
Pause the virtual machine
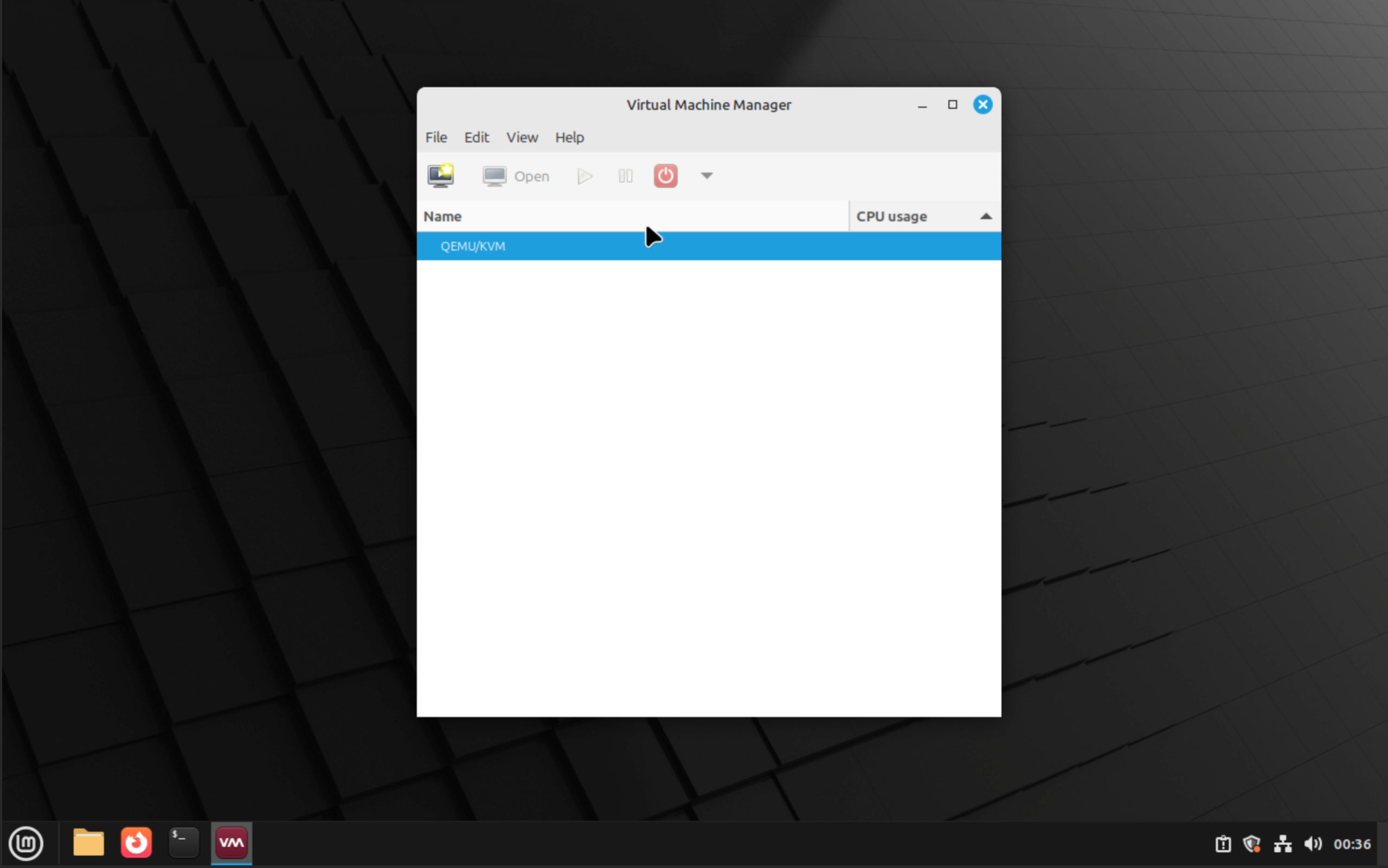pyautogui.click(x=625, y=176)
